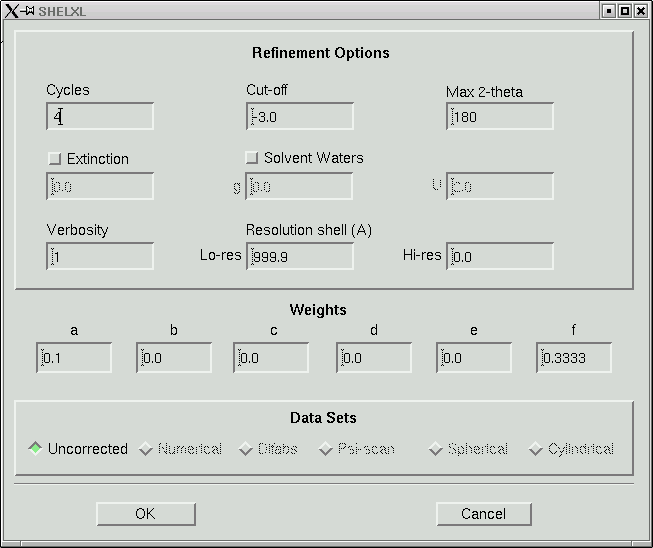Click the Hi-res resolution field

[500, 256]
